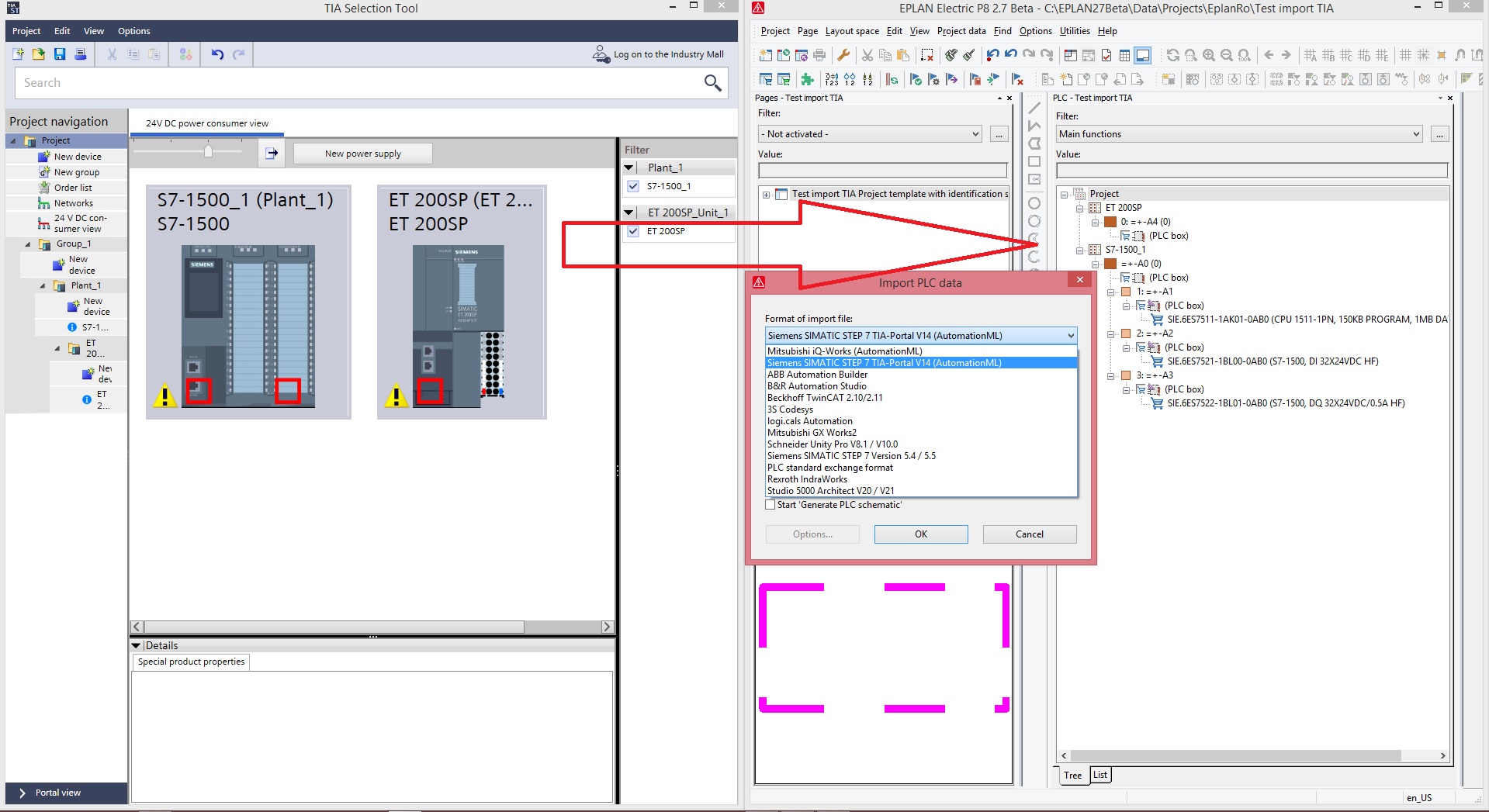The image size is (1489, 812).
Task: Open the PLC filter 'Main functions' dropdown
Action: 1239,134
